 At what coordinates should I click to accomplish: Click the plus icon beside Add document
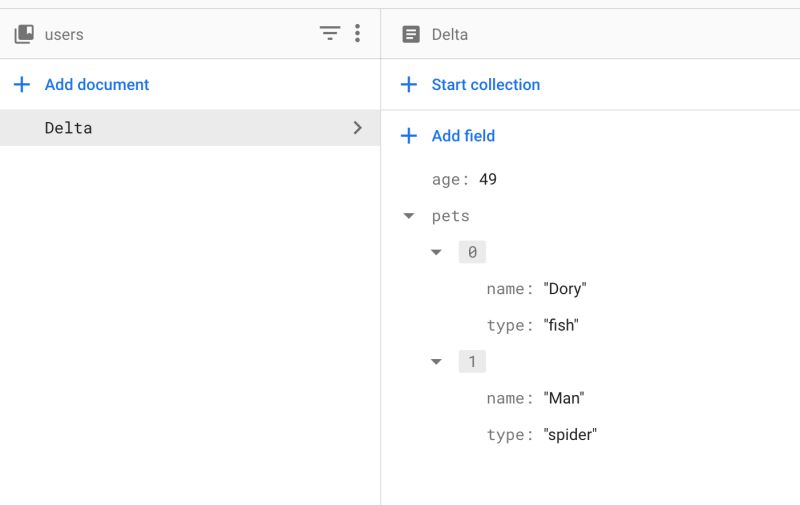(x=22, y=85)
